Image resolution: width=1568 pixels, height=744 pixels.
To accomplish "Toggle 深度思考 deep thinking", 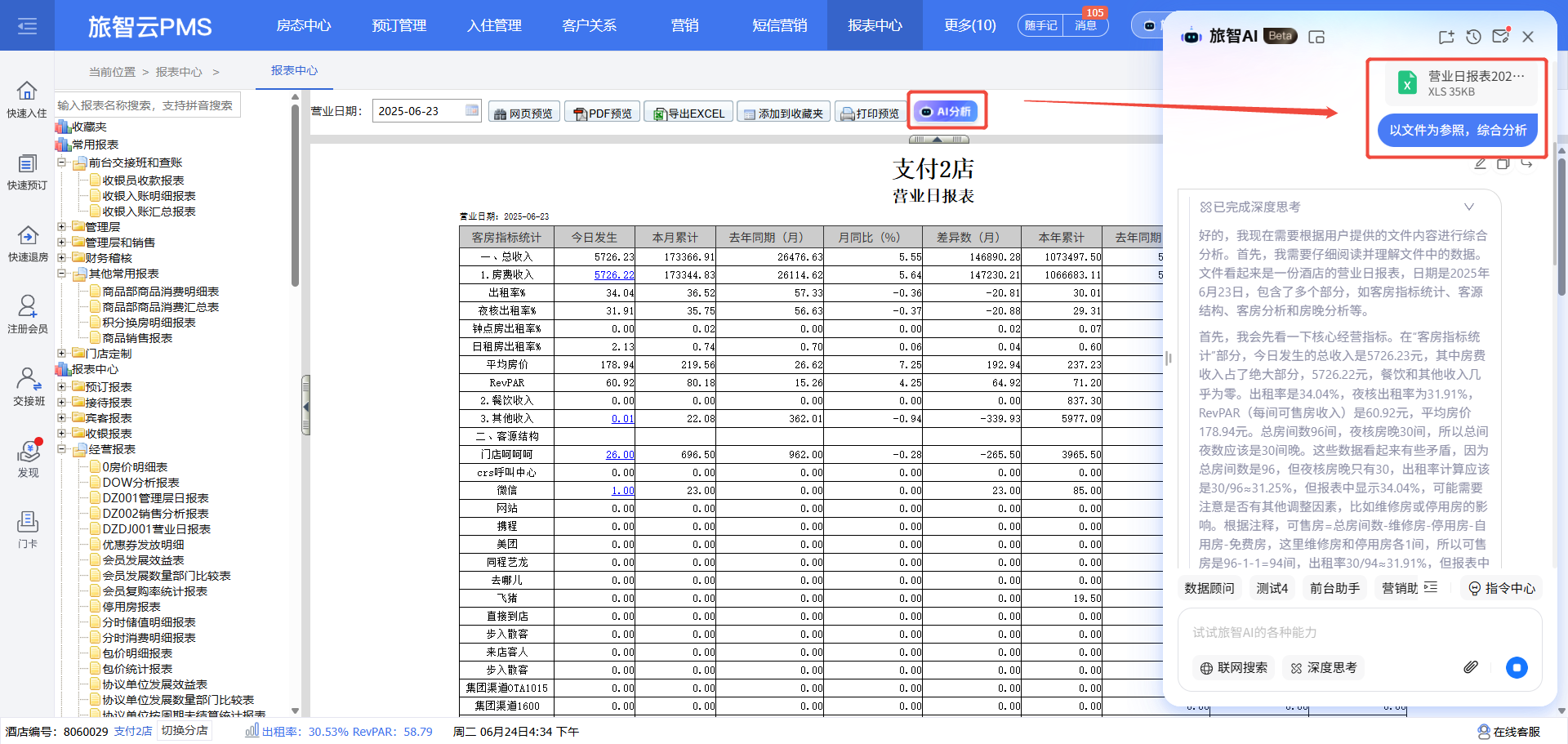I will coord(1323,667).
